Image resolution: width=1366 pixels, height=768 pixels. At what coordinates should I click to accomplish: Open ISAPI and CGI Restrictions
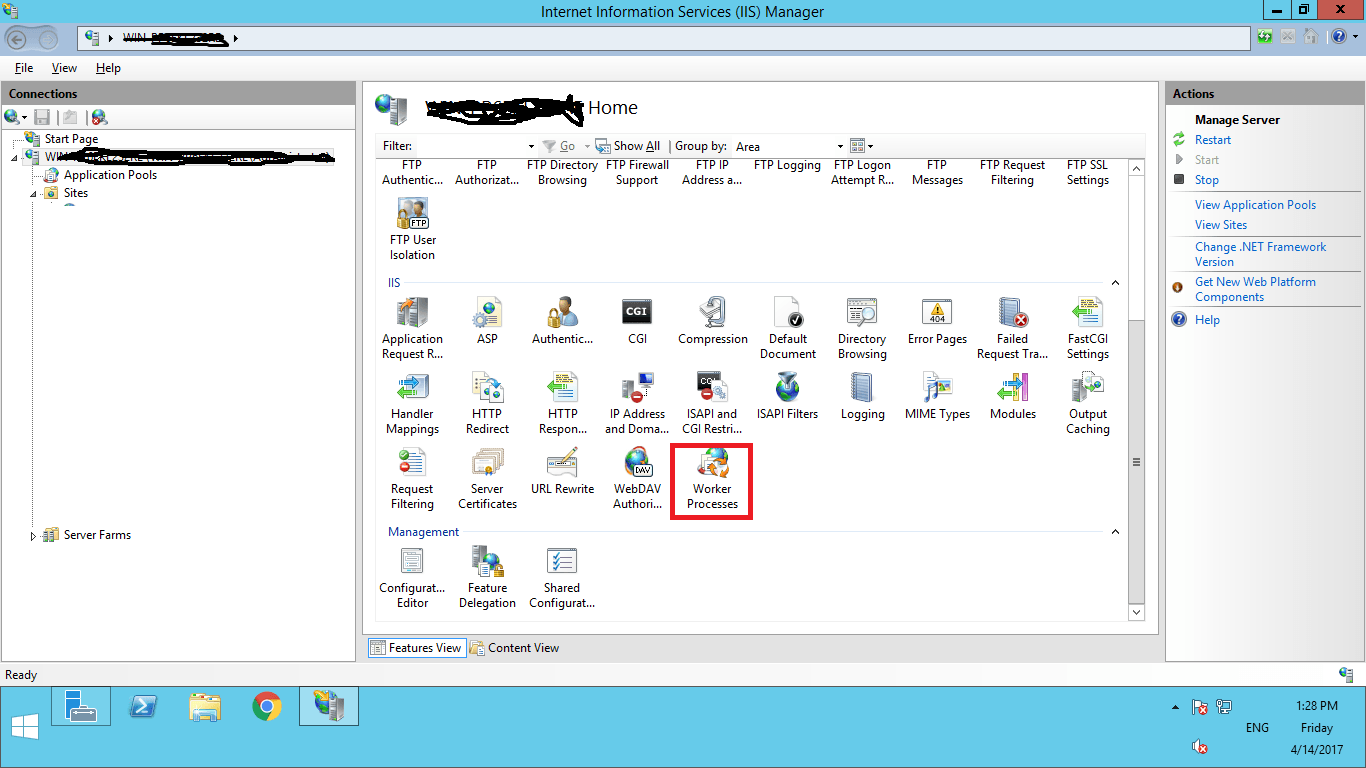(712, 403)
